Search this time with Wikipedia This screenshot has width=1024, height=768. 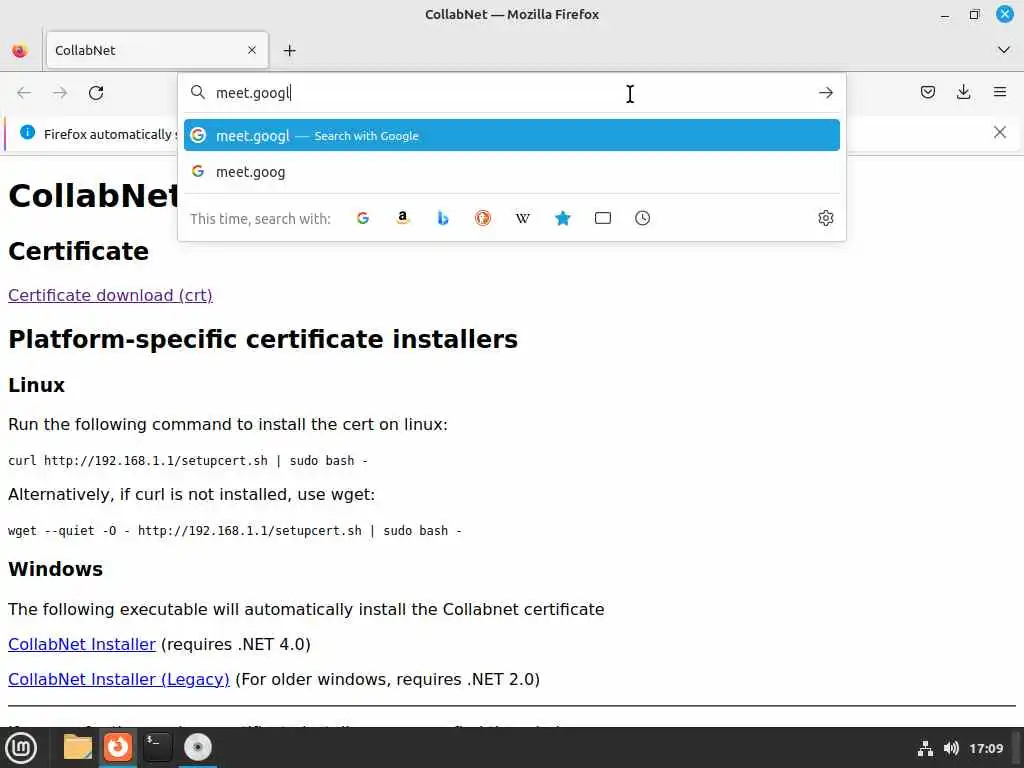[522, 218]
